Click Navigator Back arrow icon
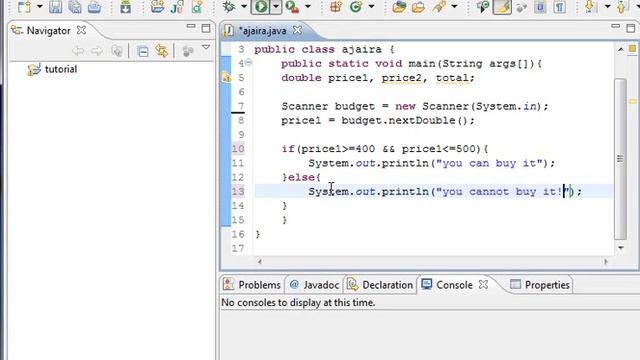 tap(78, 51)
